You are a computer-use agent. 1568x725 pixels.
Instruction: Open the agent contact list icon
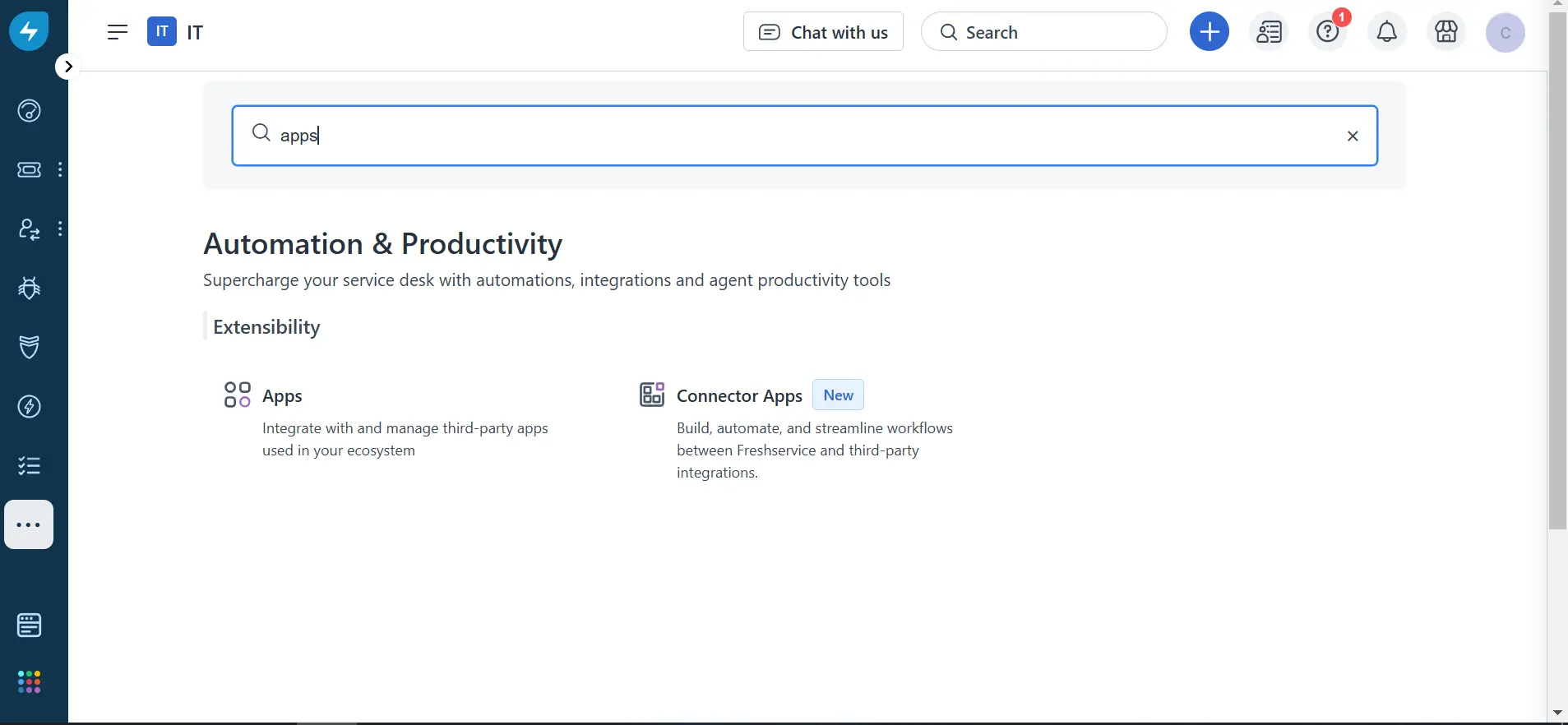click(1270, 32)
